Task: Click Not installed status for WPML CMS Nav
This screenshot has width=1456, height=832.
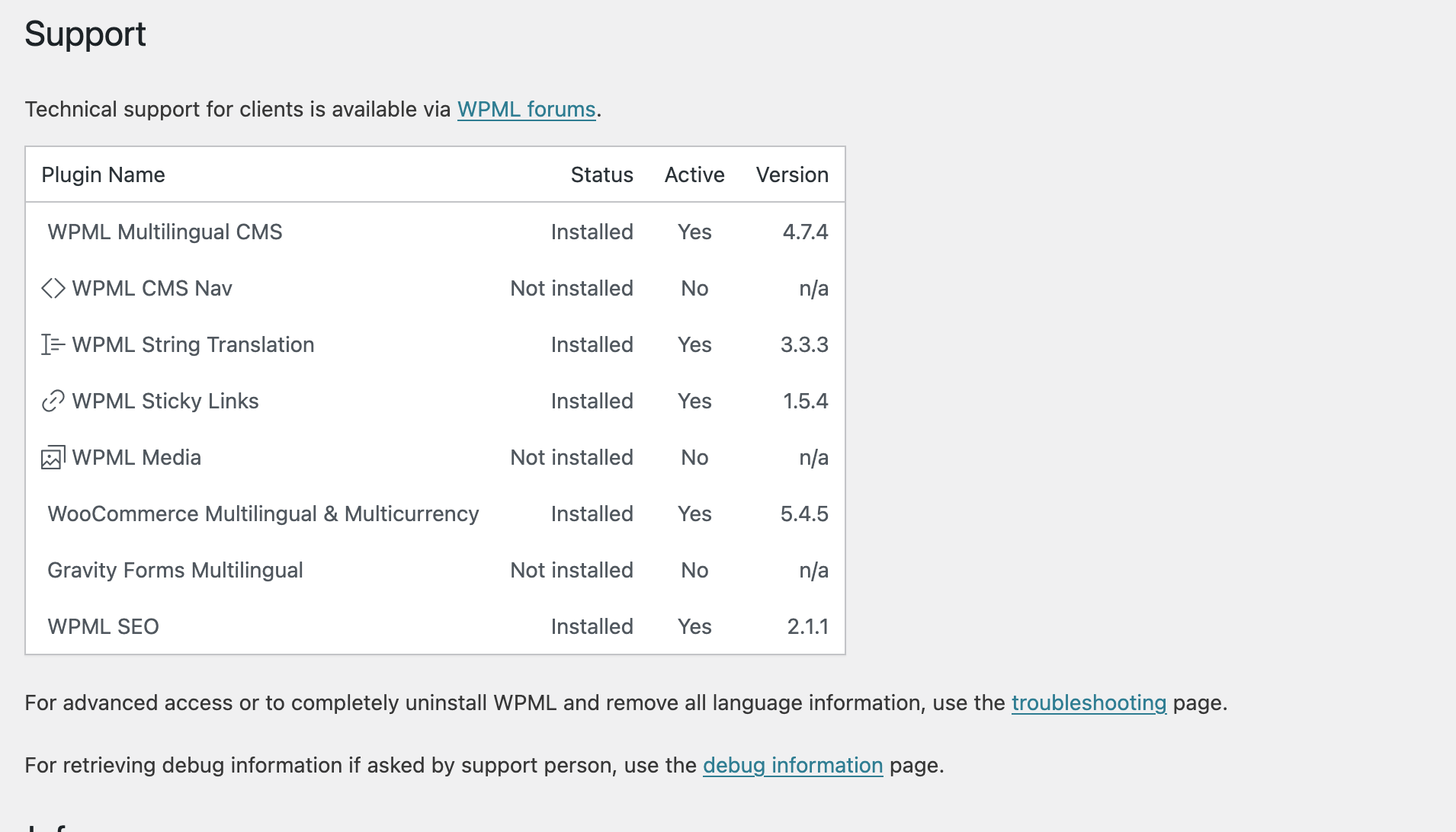Action: [x=572, y=288]
